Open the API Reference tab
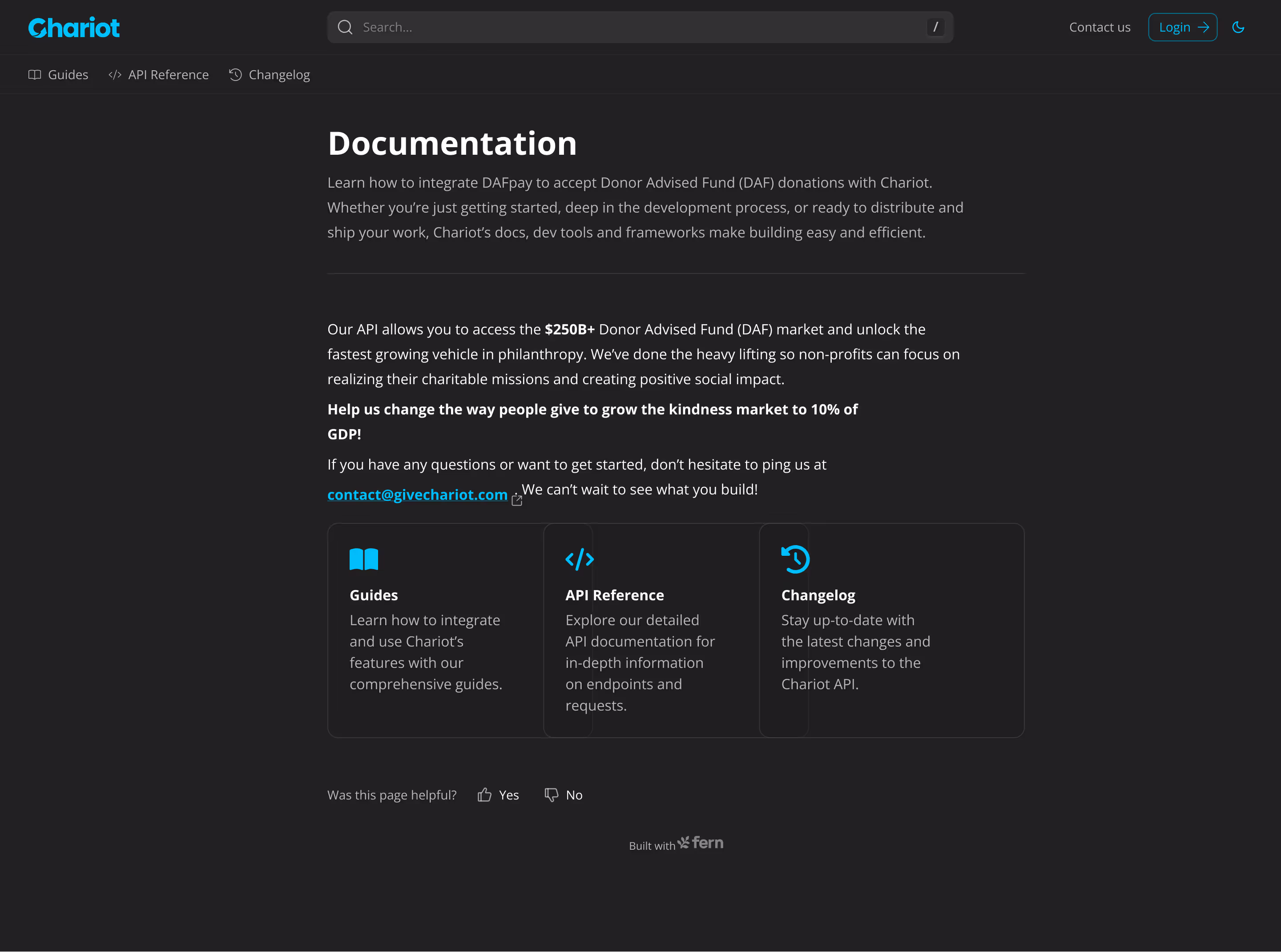This screenshot has width=1281, height=952. tap(158, 75)
